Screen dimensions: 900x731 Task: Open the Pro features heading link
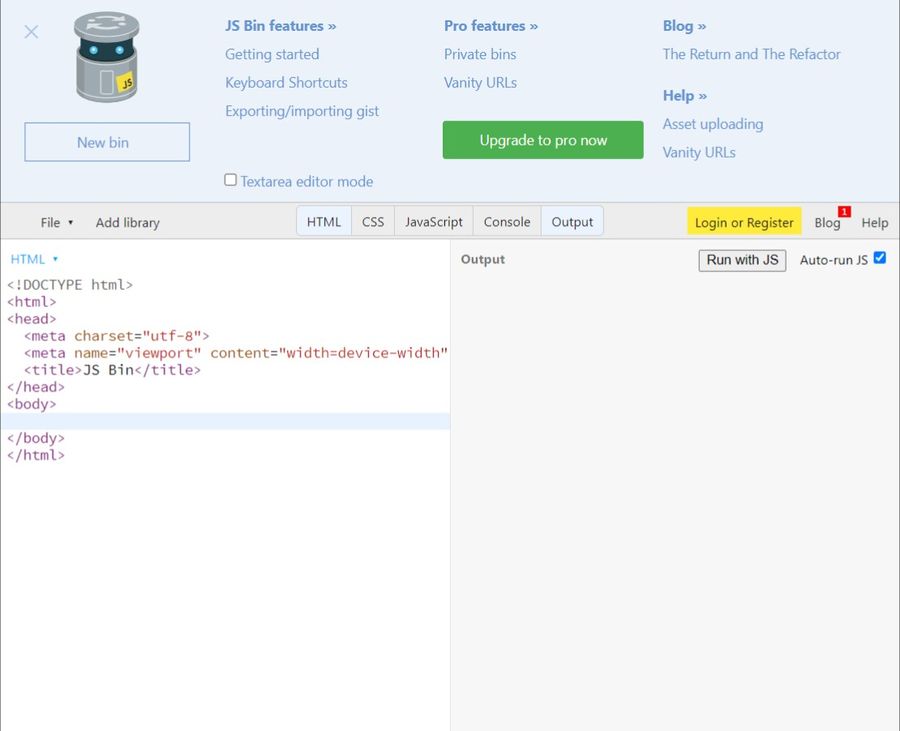[x=491, y=26]
